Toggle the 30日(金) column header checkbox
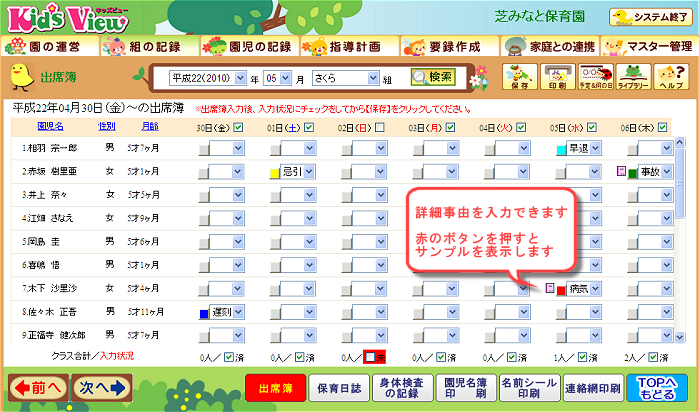699x412 pixels. tap(238, 127)
